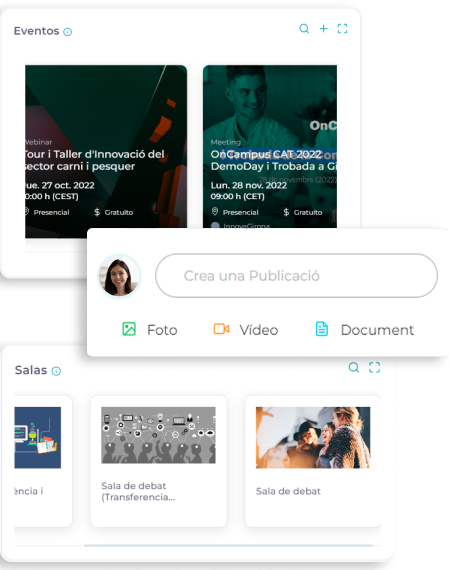
Task: Click the 'Sala de debat' title of last card
Action: tap(288, 491)
